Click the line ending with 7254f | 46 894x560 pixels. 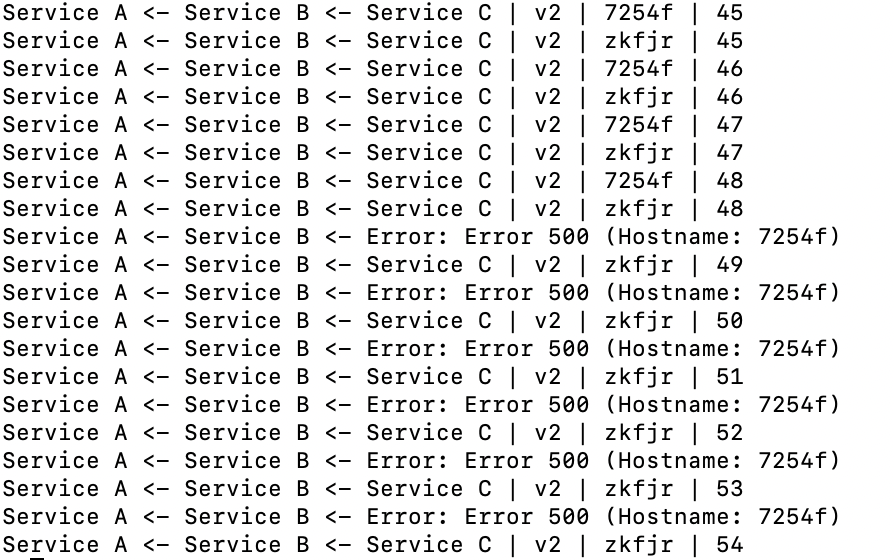373,68
